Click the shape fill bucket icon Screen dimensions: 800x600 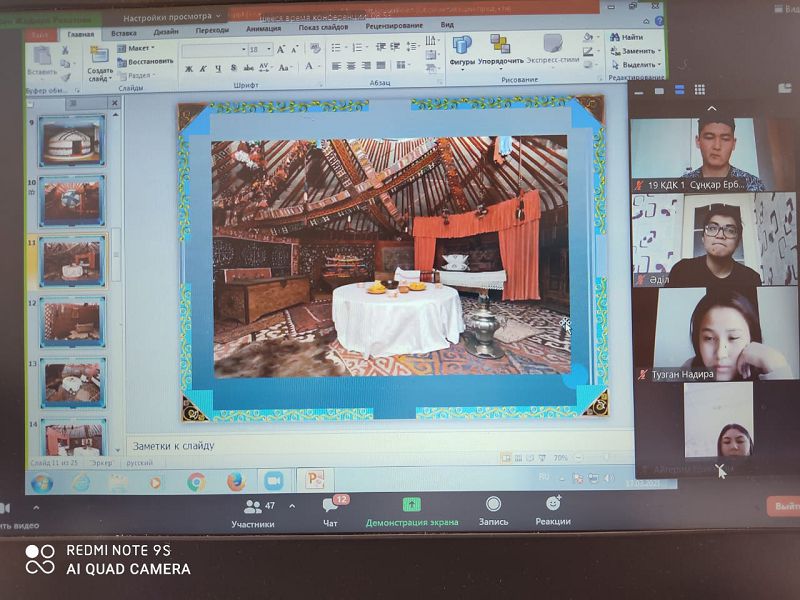[x=589, y=37]
